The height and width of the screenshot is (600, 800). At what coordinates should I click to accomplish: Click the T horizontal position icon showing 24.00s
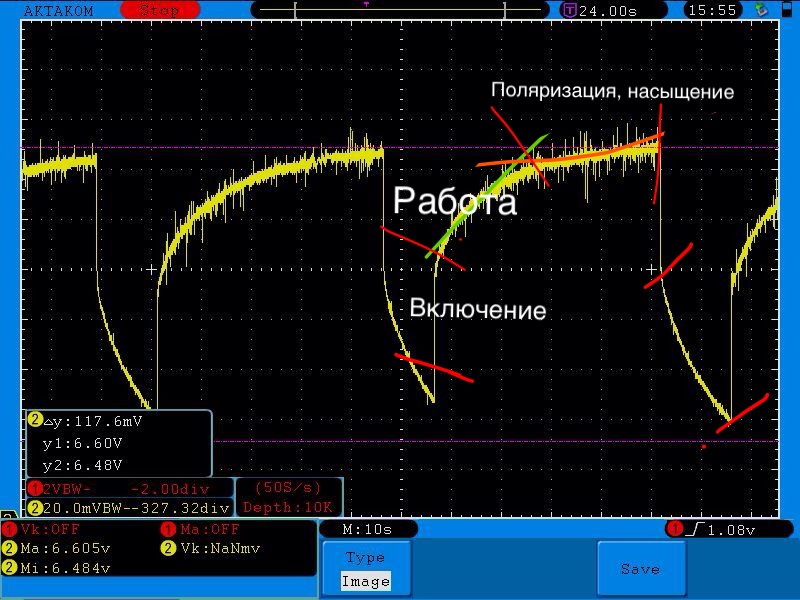pos(568,10)
